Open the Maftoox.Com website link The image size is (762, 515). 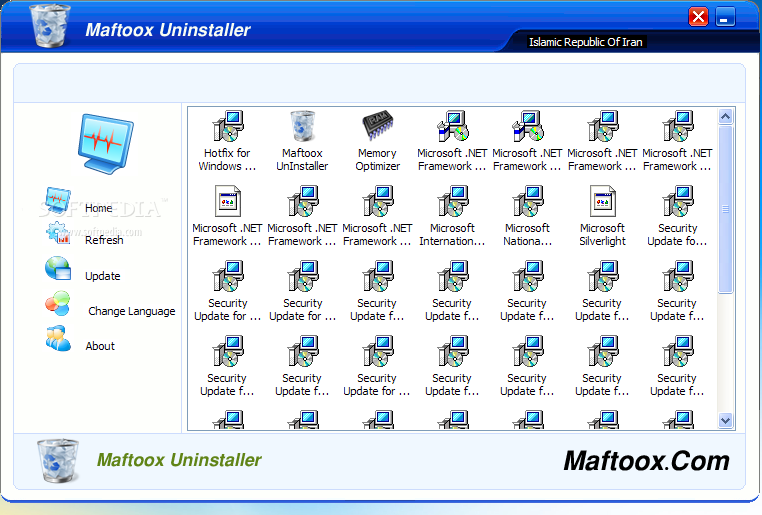coord(646,461)
